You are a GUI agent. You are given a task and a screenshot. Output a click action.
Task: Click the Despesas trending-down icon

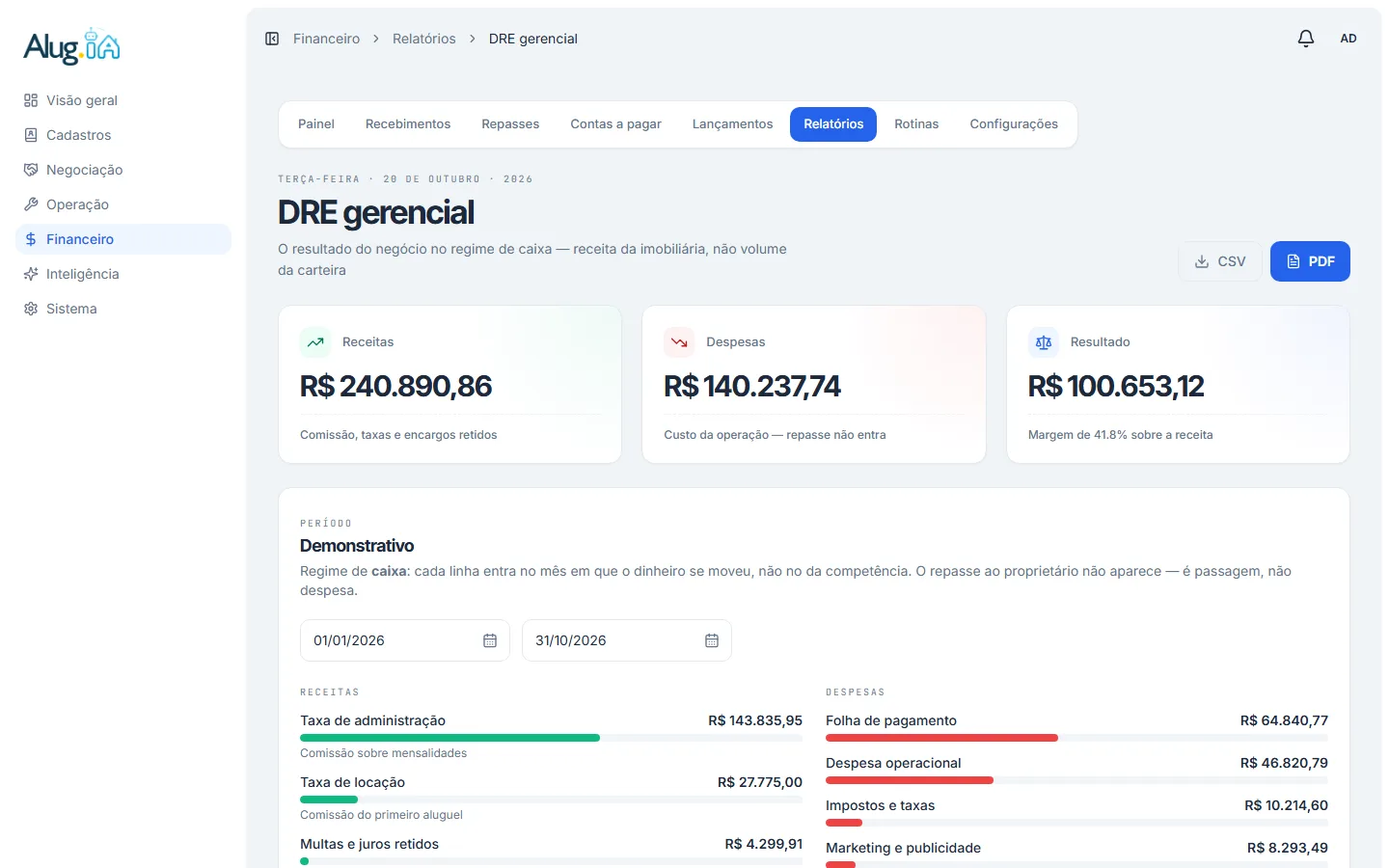[x=679, y=342]
